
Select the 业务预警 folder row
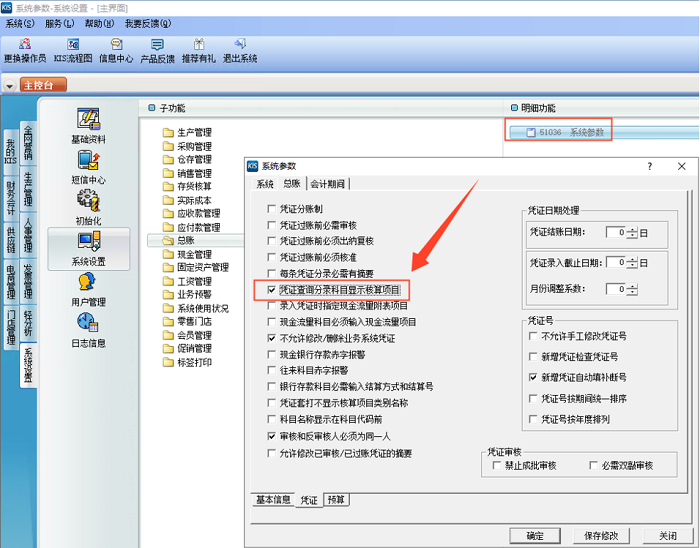tap(188, 295)
